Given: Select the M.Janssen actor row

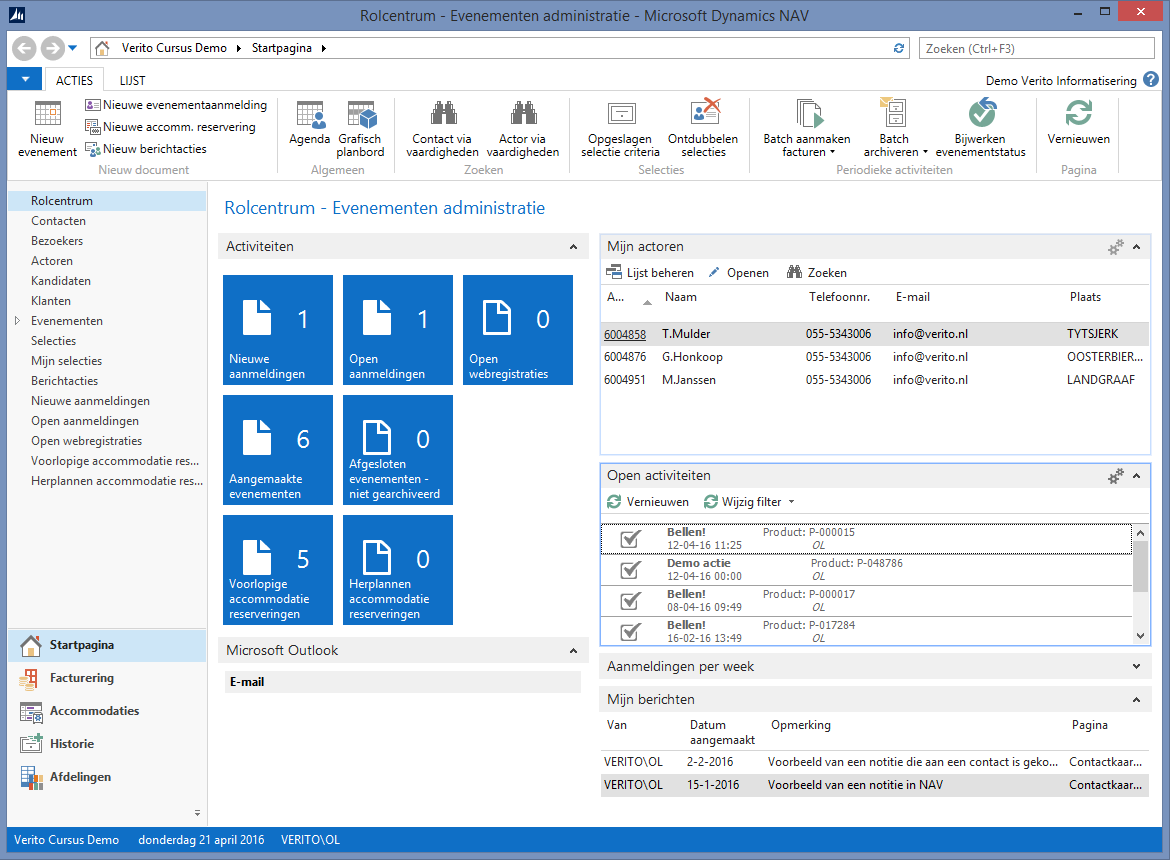Looking at the screenshot, I should pos(875,380).
